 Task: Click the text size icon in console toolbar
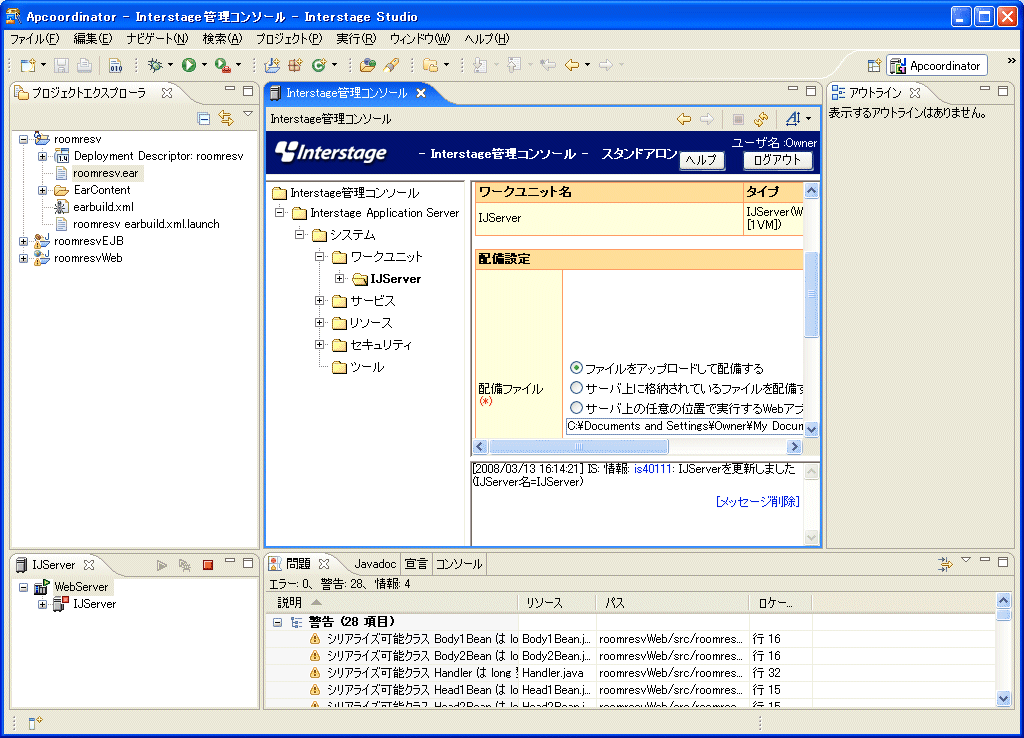coord(793,119)
